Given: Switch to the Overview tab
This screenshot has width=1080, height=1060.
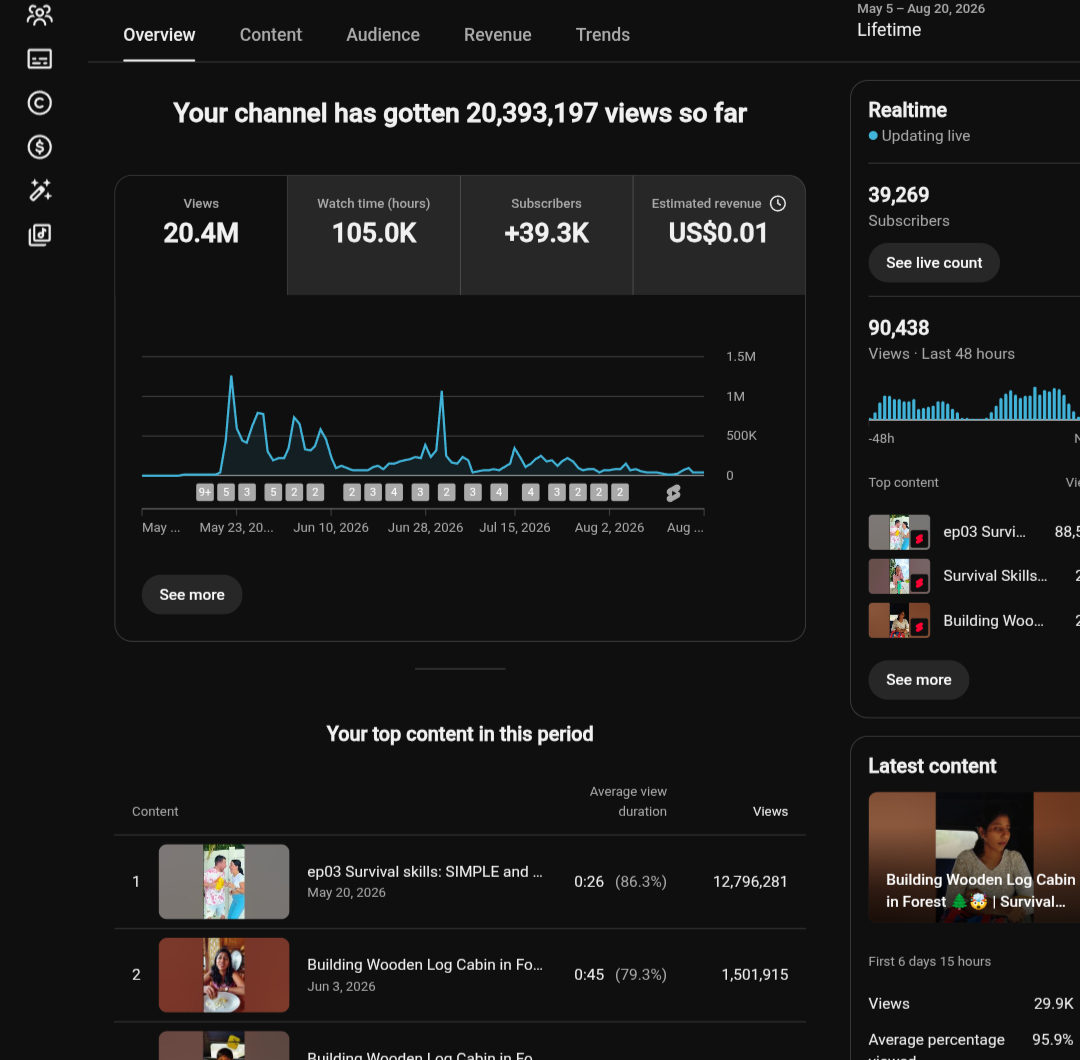Looking at the screenshot, I should (159, 35).
